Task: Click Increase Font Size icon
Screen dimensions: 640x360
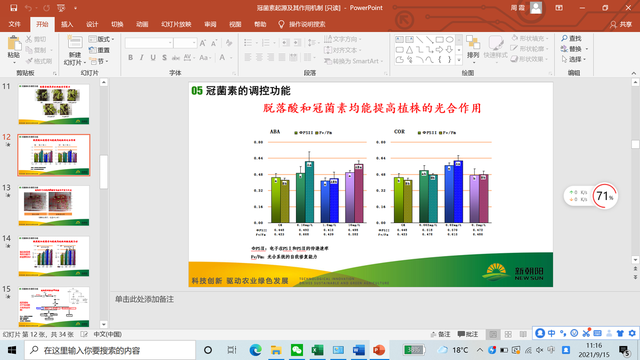Action: pos(203,43)
